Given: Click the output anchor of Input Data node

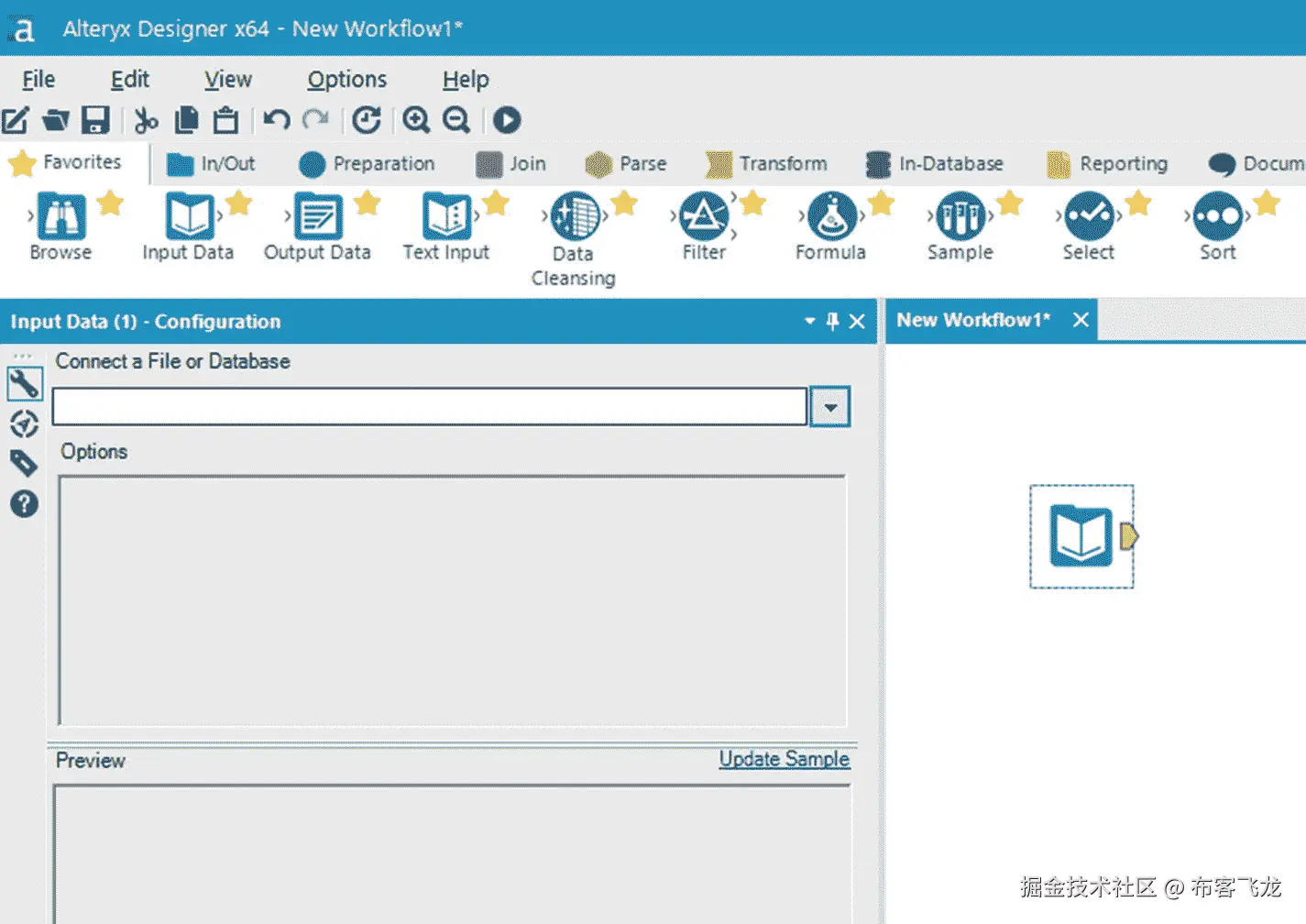Looking at the screenshot, I should 1129,536.
